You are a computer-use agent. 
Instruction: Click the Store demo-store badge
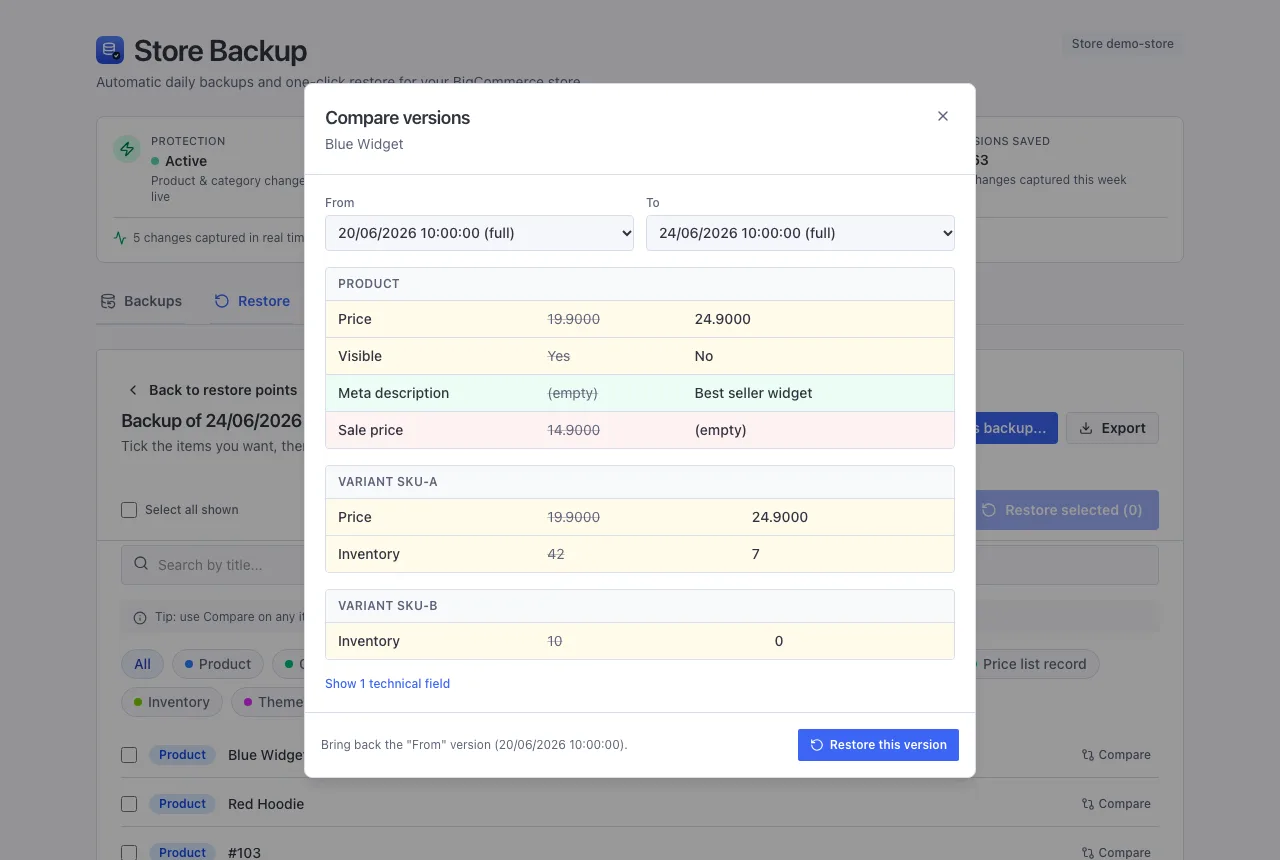pyautogui.click(x=1122, y=44)
